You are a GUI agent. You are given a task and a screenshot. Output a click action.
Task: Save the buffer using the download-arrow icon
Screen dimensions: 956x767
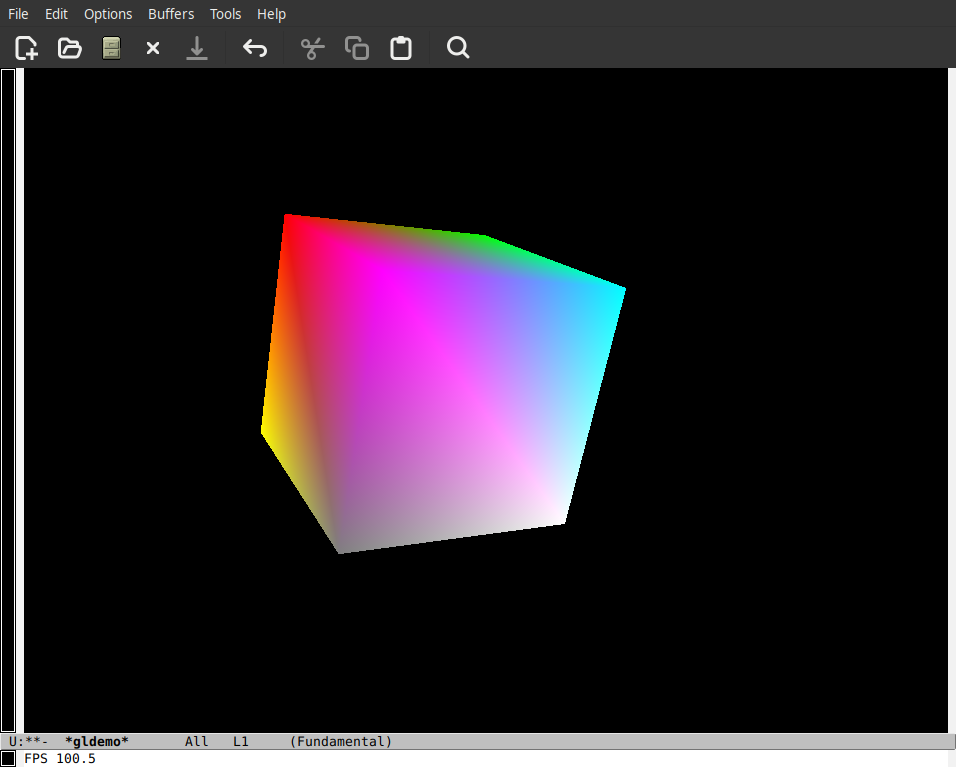pyautogui.click(x=197, y=48)
